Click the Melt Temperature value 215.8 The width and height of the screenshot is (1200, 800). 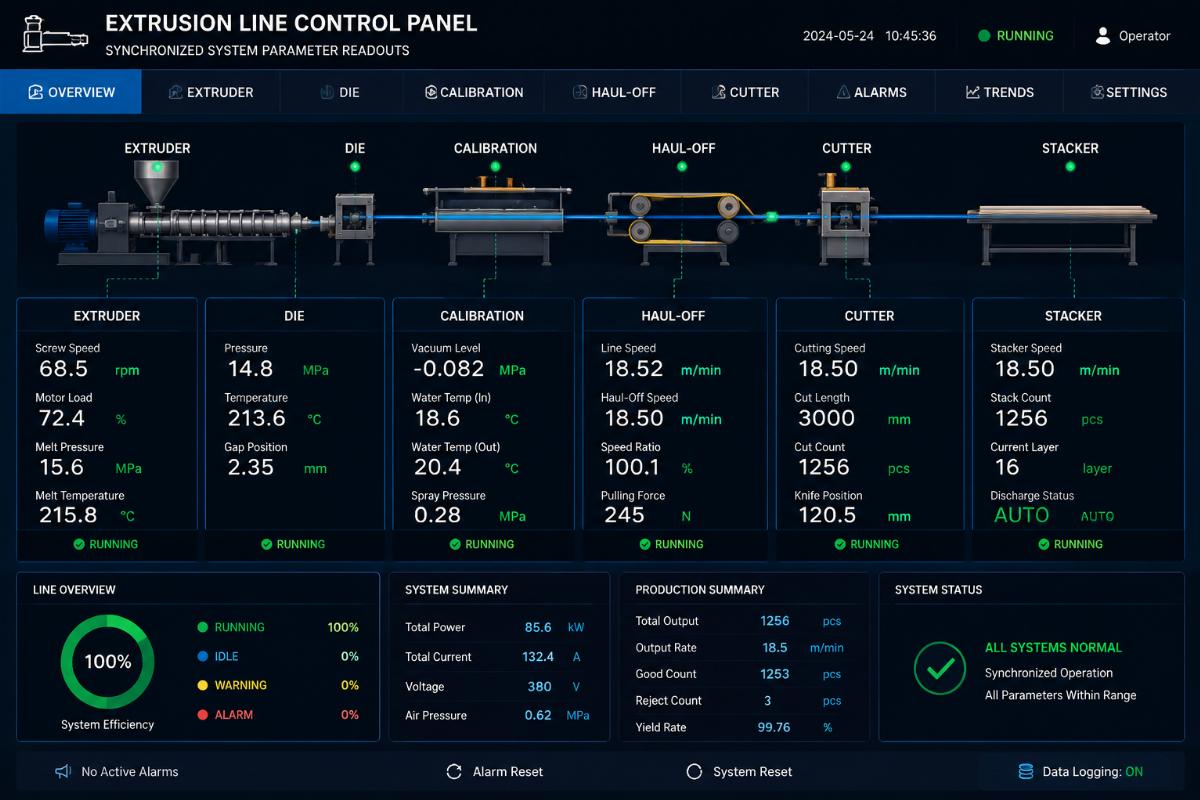68,515
